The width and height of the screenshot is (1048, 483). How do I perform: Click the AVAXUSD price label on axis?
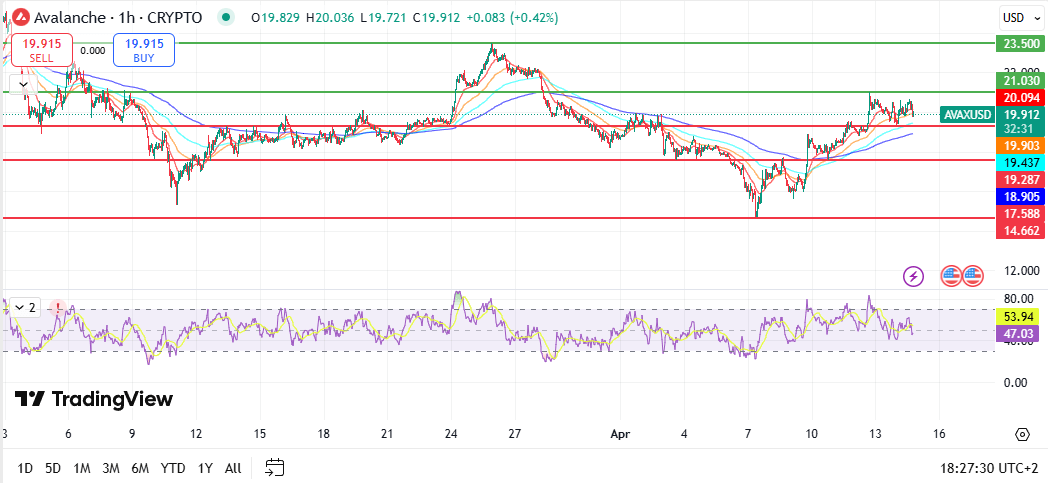[x=967, y=115]
